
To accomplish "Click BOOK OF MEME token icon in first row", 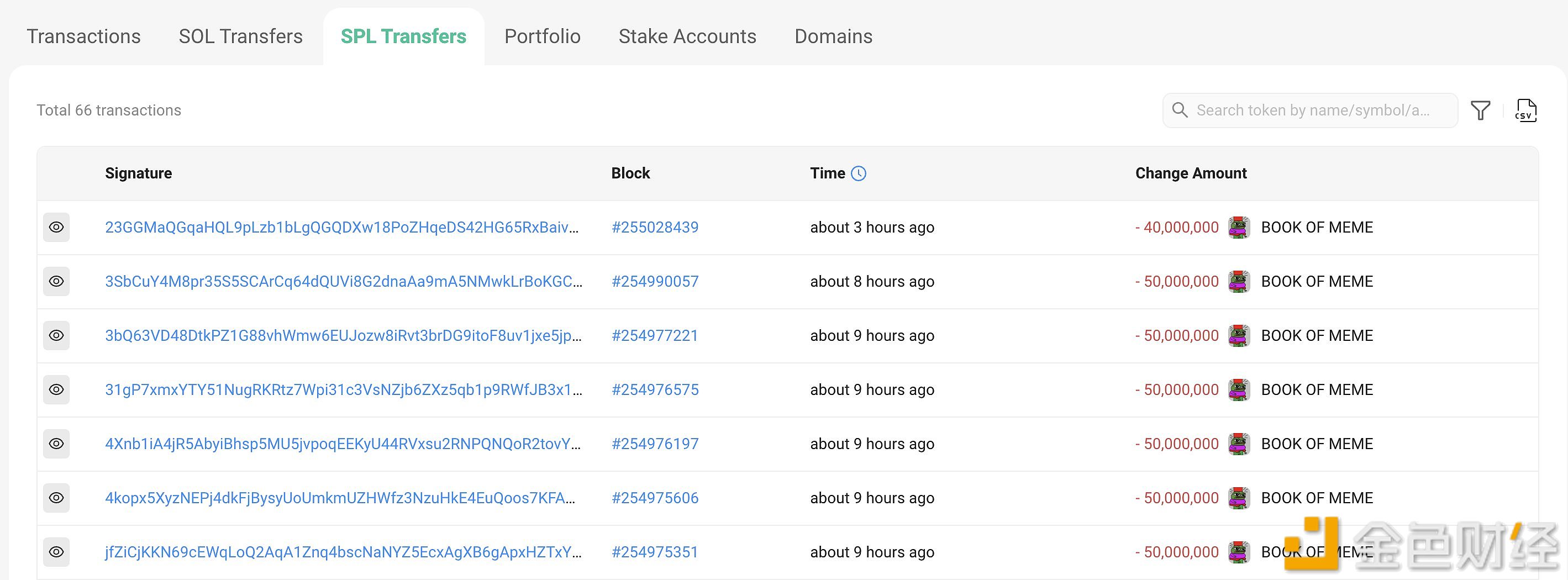I will (1239, 228).
